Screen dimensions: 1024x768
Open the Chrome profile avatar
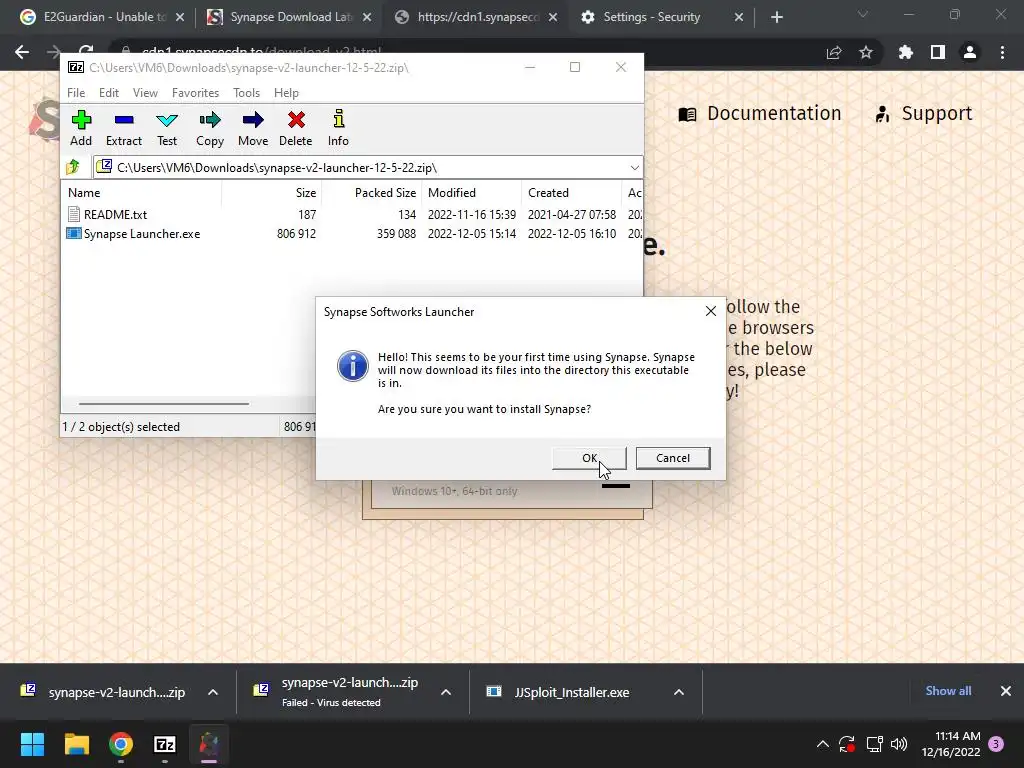[970, 52]
